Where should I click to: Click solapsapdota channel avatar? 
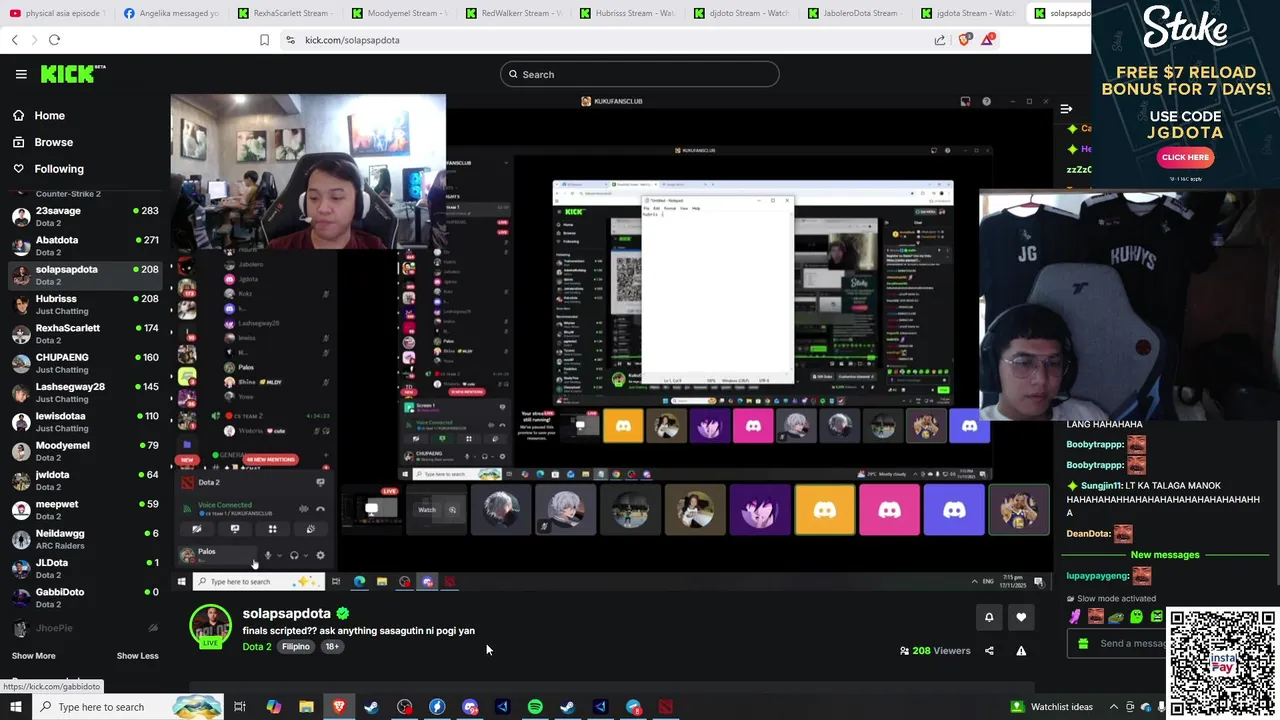[211, 626]
